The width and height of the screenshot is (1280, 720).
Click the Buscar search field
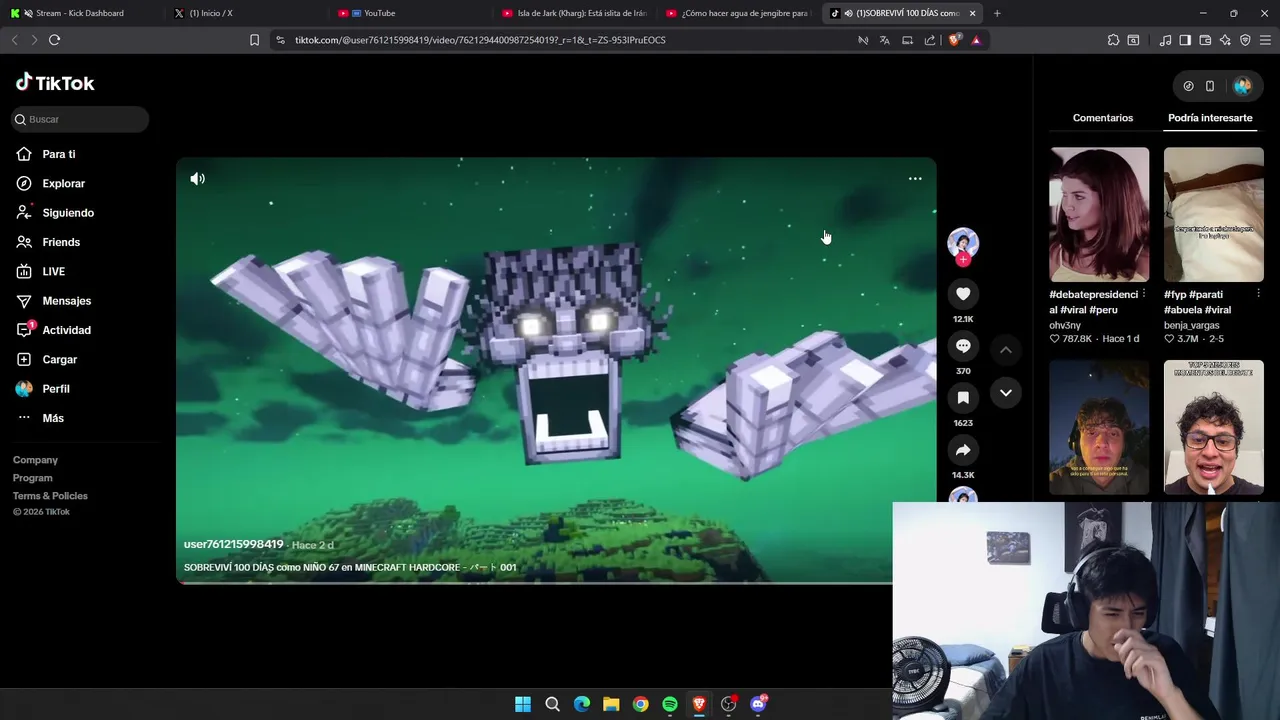click(80, 119)
